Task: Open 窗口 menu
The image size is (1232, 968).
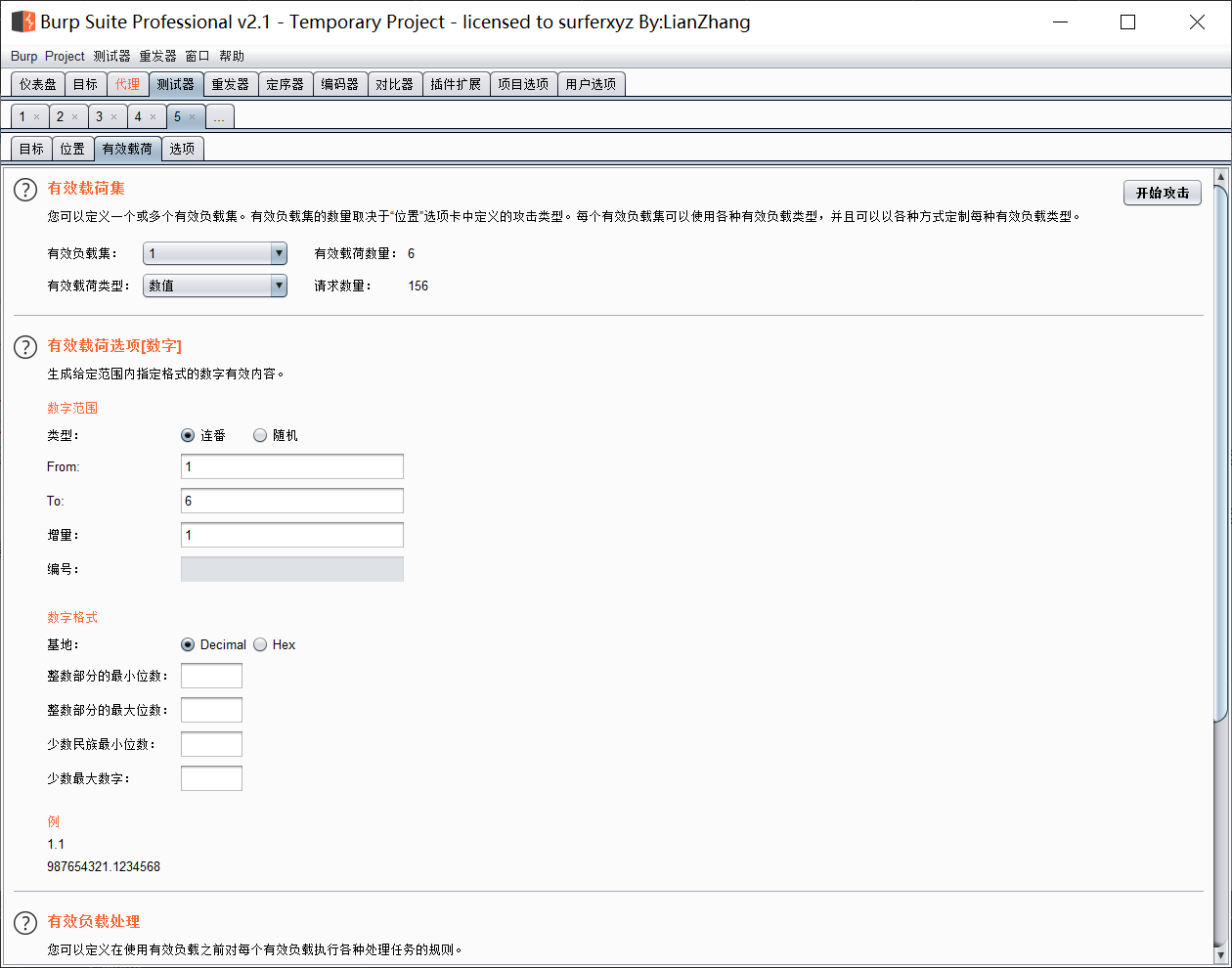Action: pyautogui.click(x=198, y=56)
